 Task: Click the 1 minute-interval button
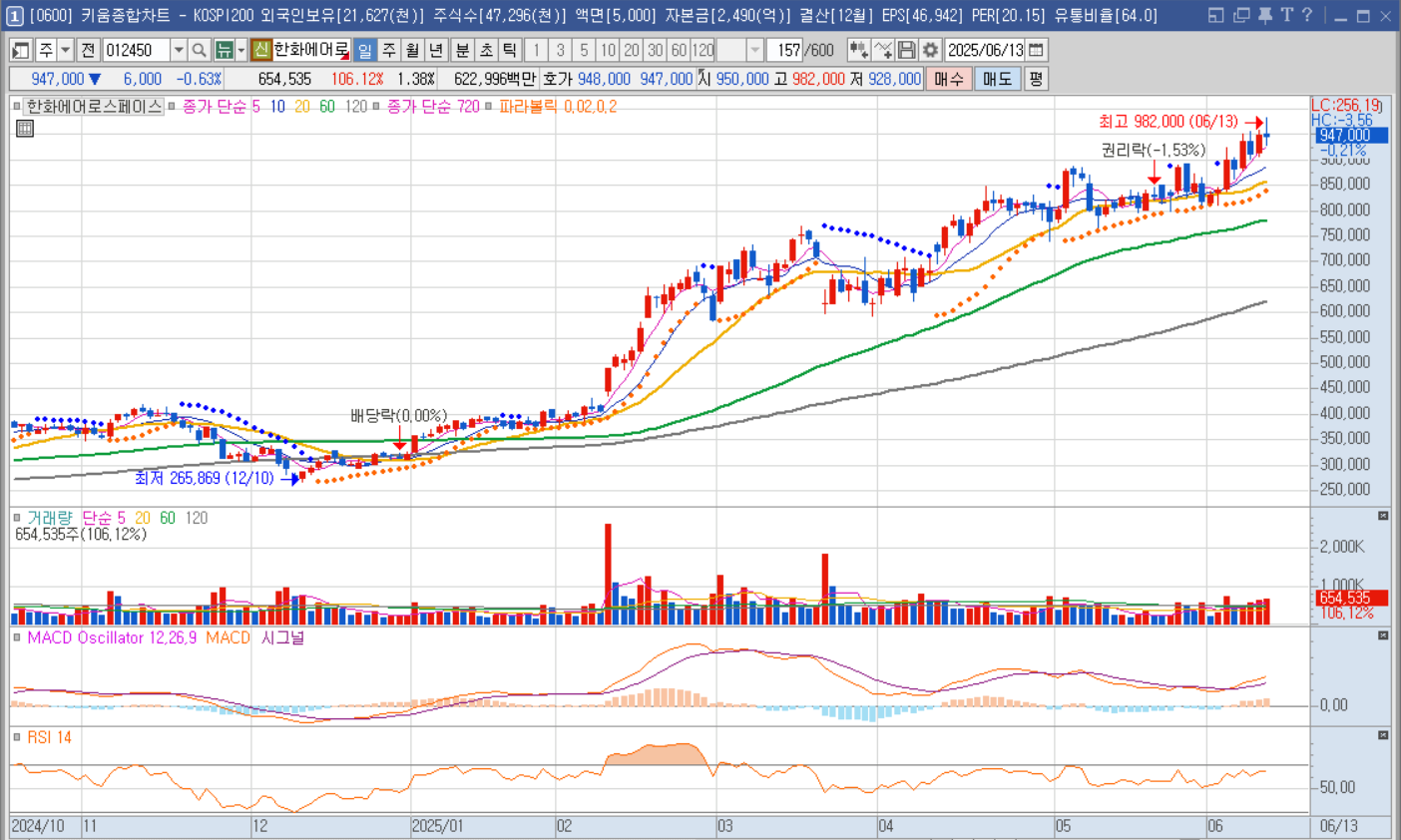(536, 50)
